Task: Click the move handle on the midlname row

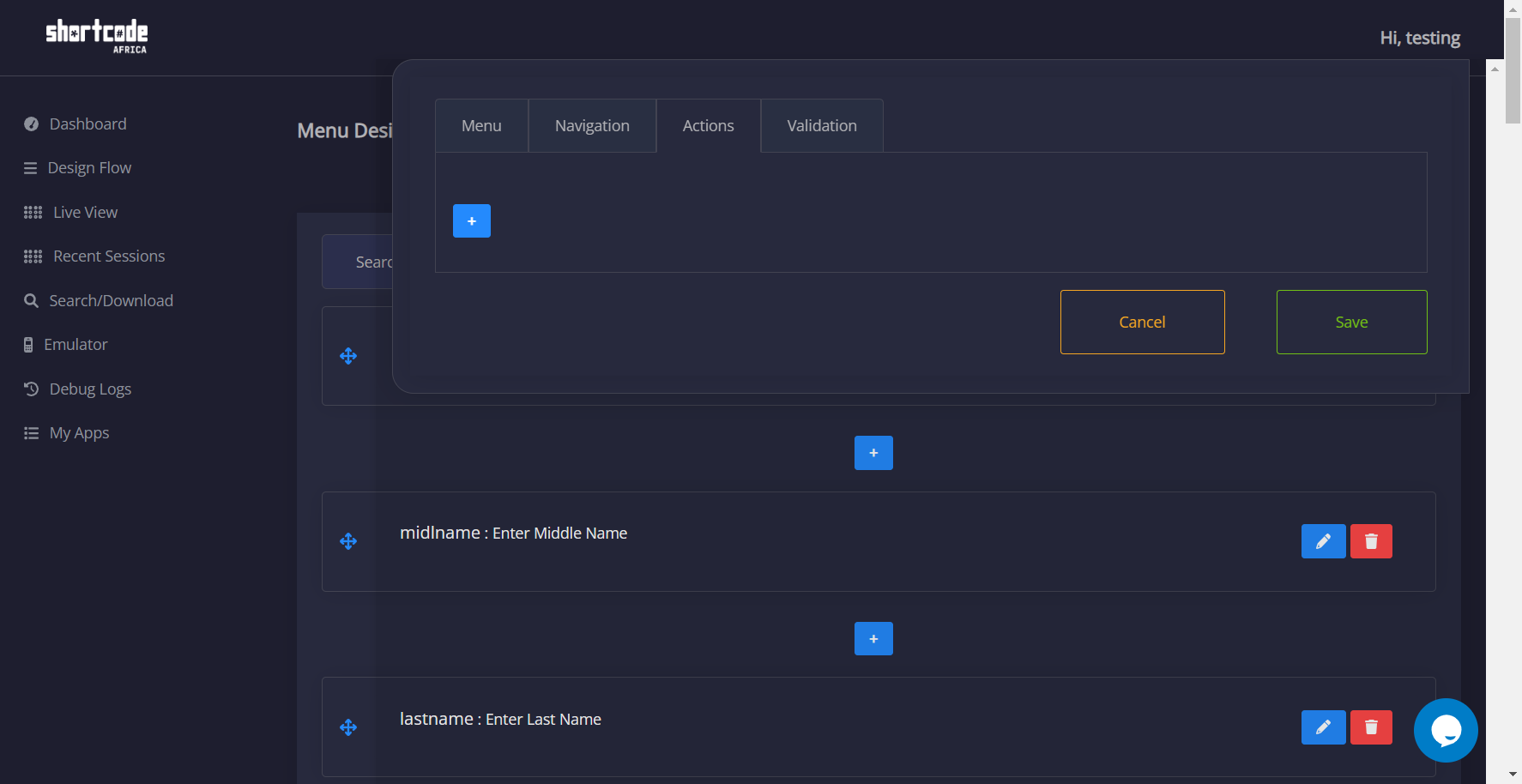Action: (x=348, y=541)
